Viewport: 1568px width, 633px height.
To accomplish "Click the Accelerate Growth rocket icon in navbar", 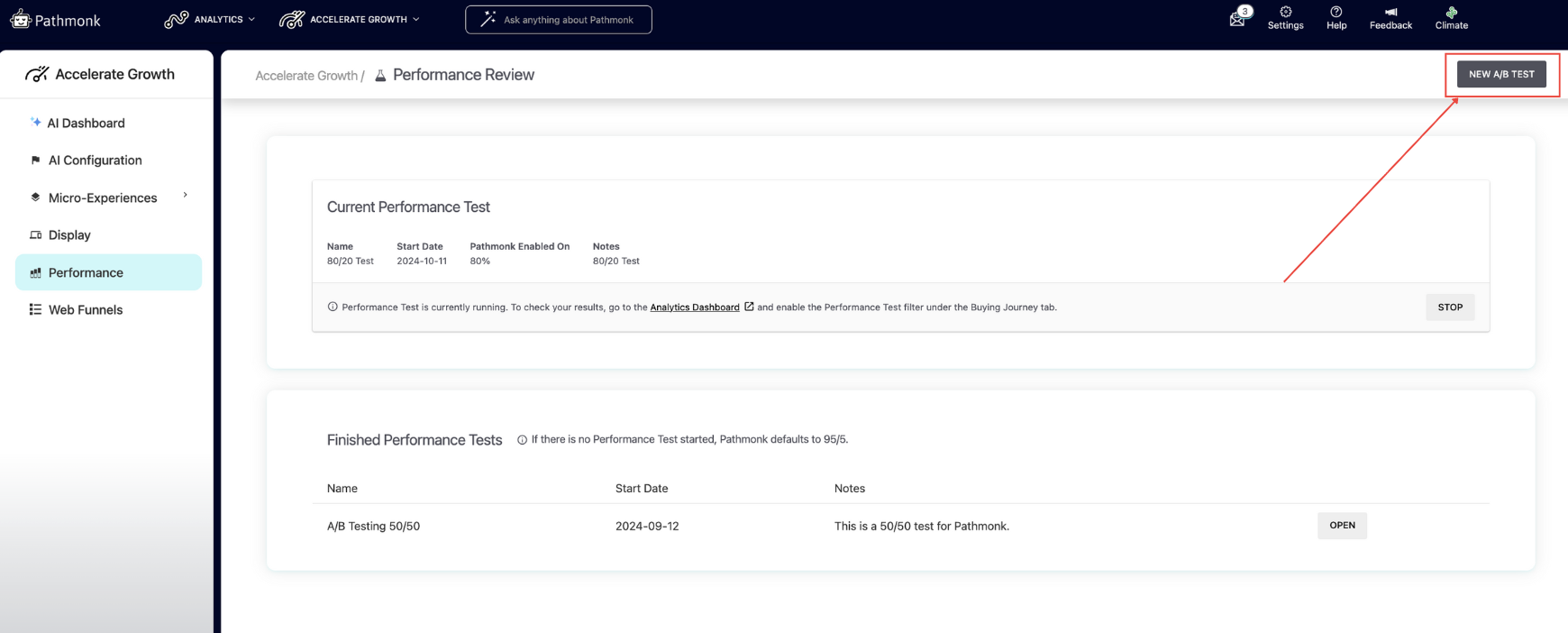I will click(292, 19).
